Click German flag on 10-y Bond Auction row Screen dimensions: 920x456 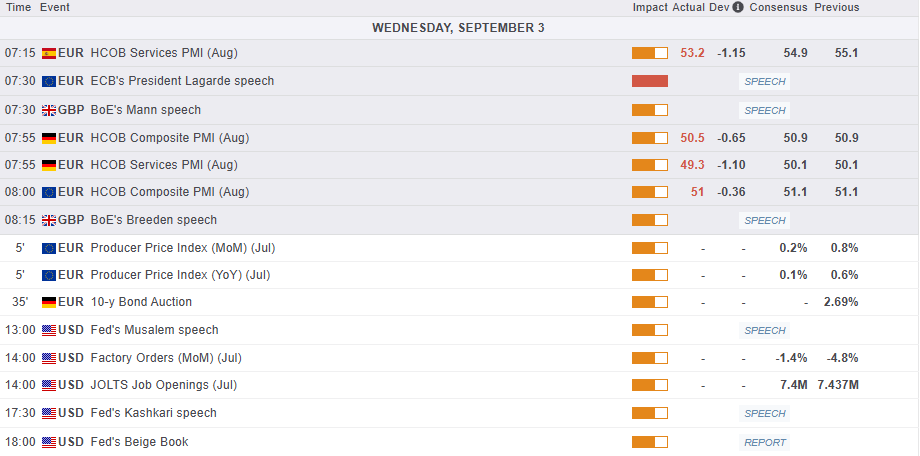48,302
